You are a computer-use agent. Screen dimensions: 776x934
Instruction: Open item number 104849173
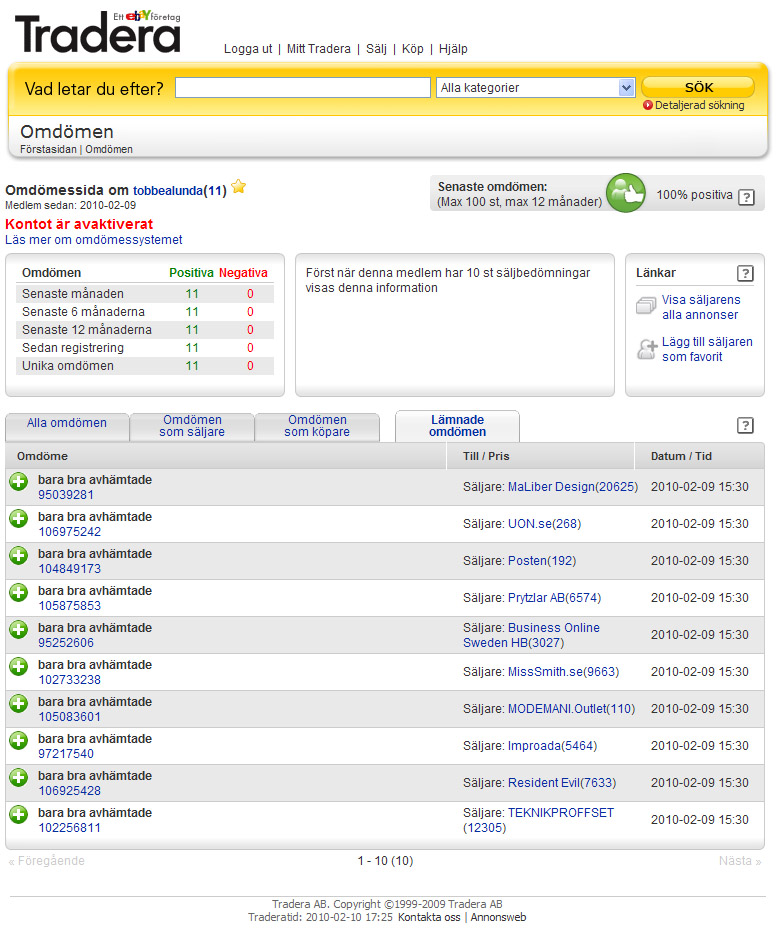70,569
